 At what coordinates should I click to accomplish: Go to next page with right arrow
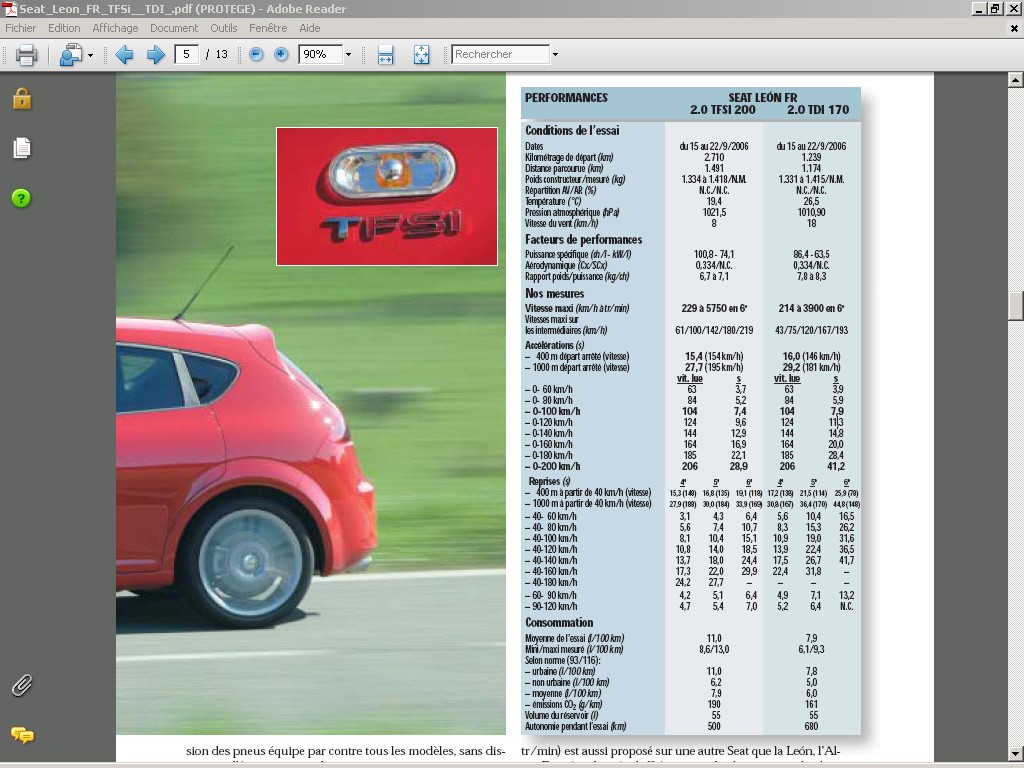pos(155,55)
